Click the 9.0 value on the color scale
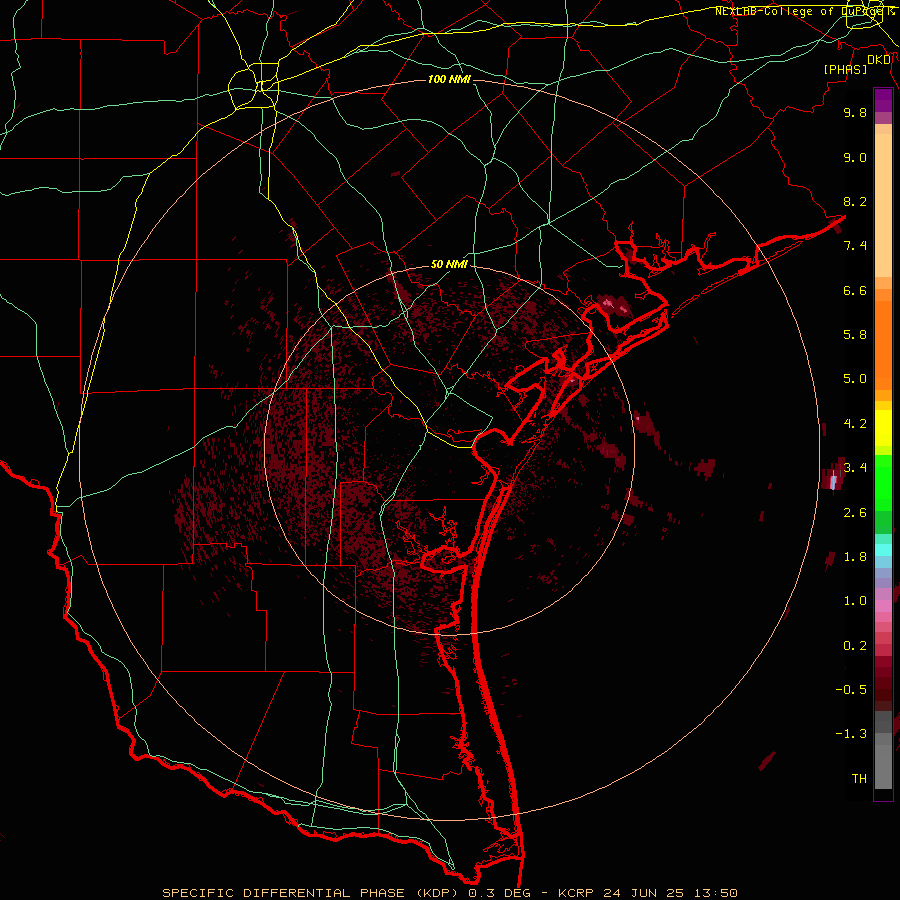 coord(855,157)
